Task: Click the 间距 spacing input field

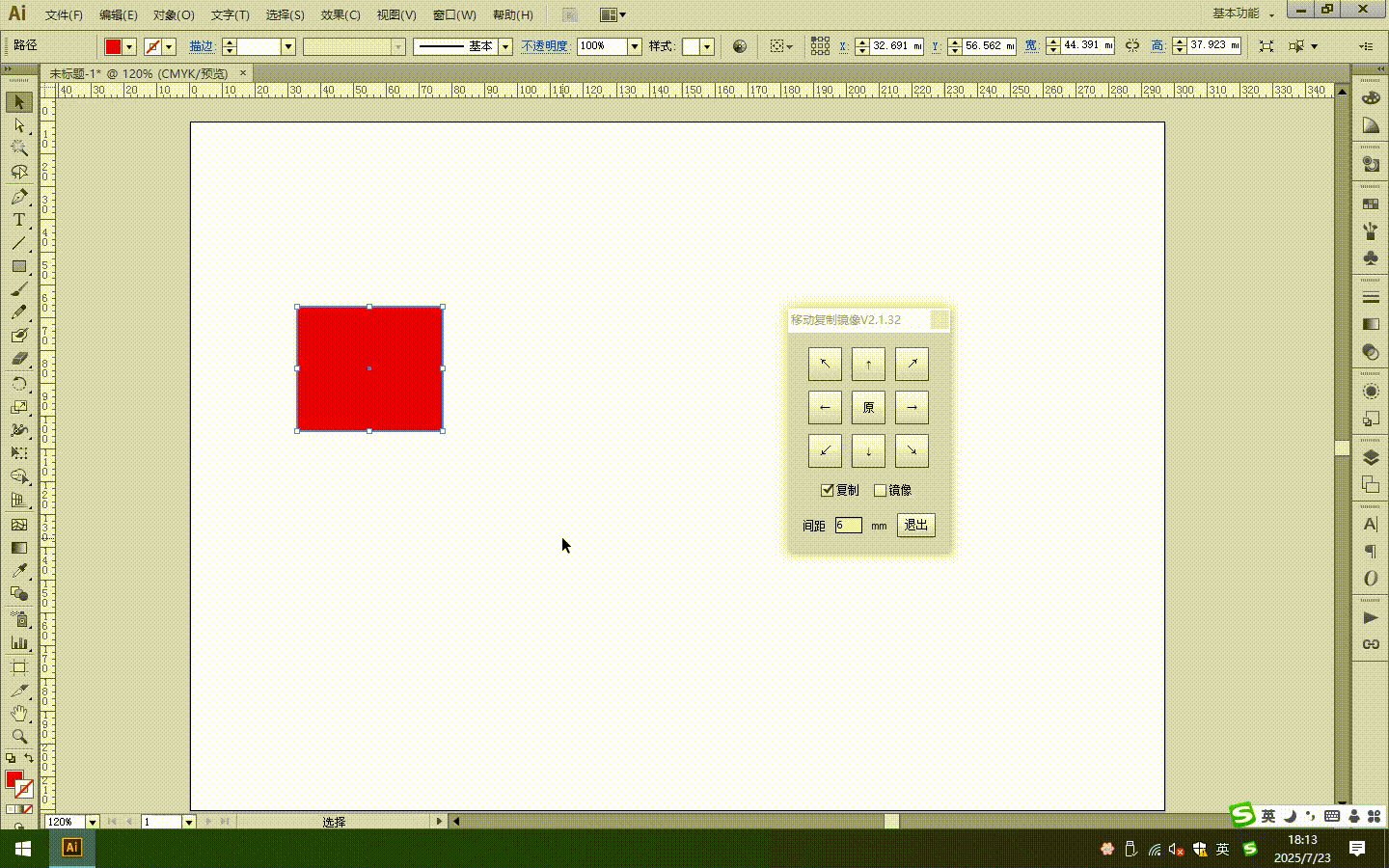Action: (x=849, y=526)
